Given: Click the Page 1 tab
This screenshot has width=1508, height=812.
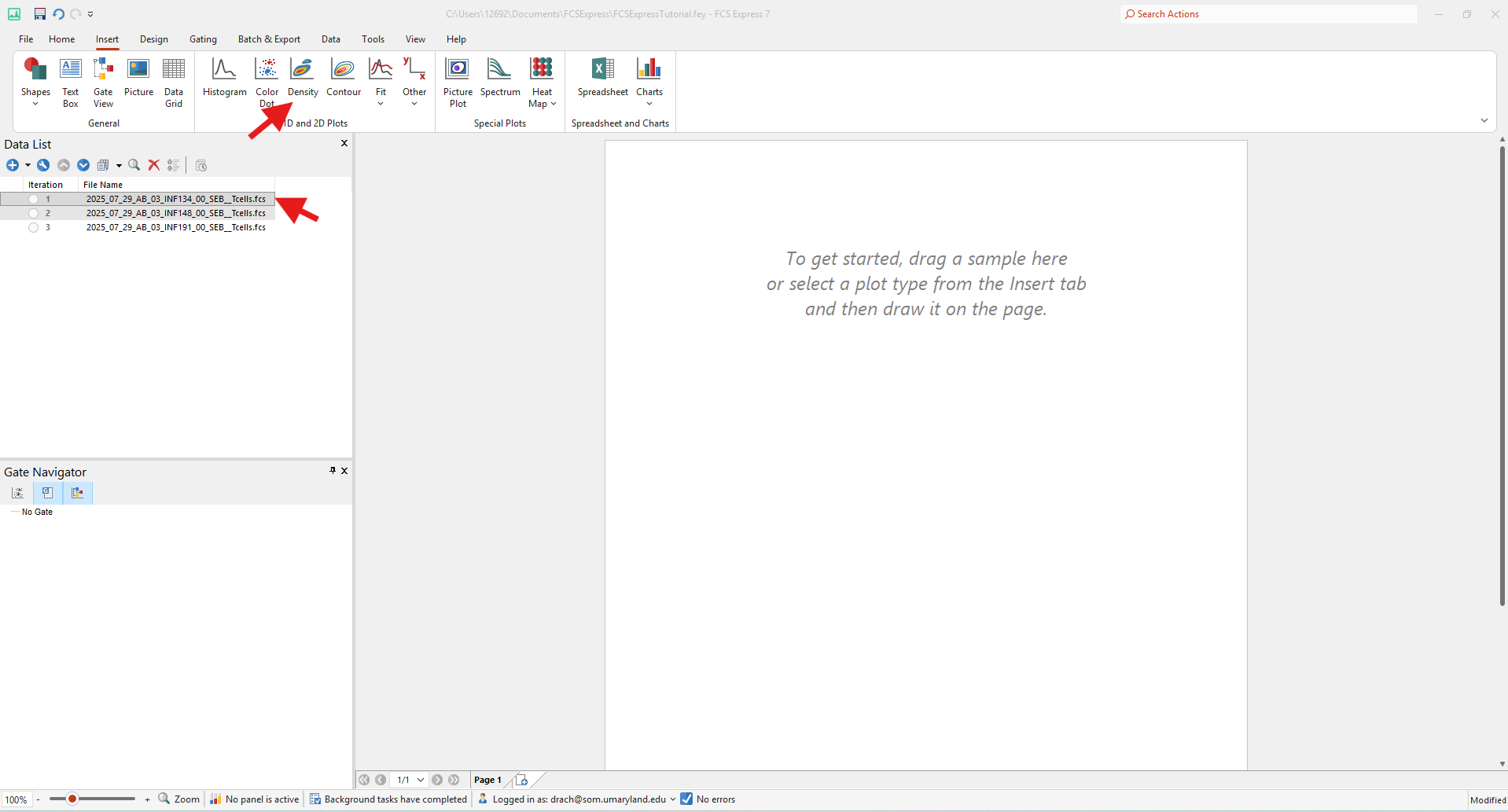Looking at the screenshot, I should (x=487, y=780).
